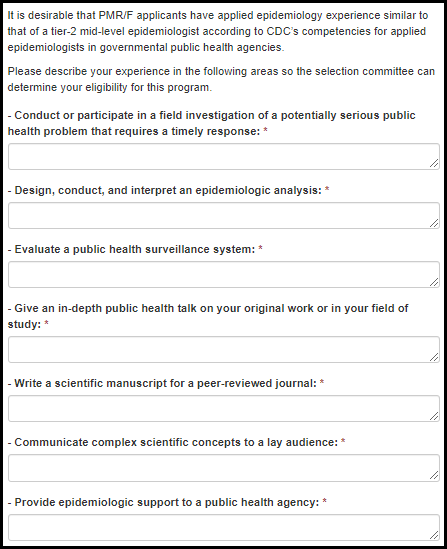Click resize handle of epidemiologic analysis box

[434, 223]
